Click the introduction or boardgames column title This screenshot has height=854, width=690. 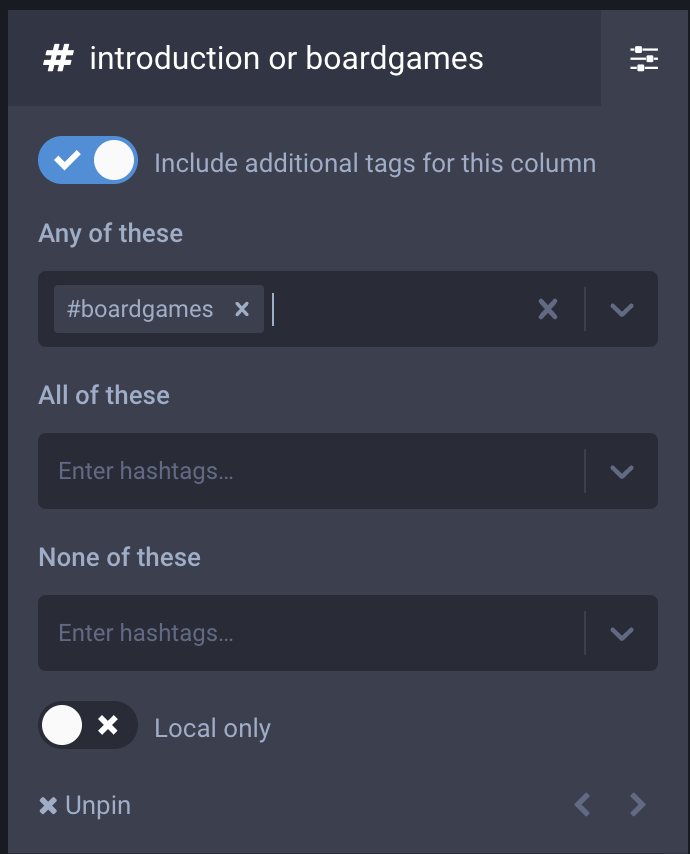tap(286, 59)
